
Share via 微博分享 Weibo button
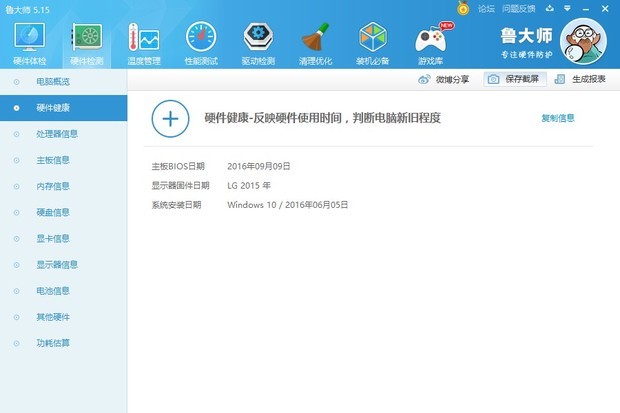tap(444, 80)
